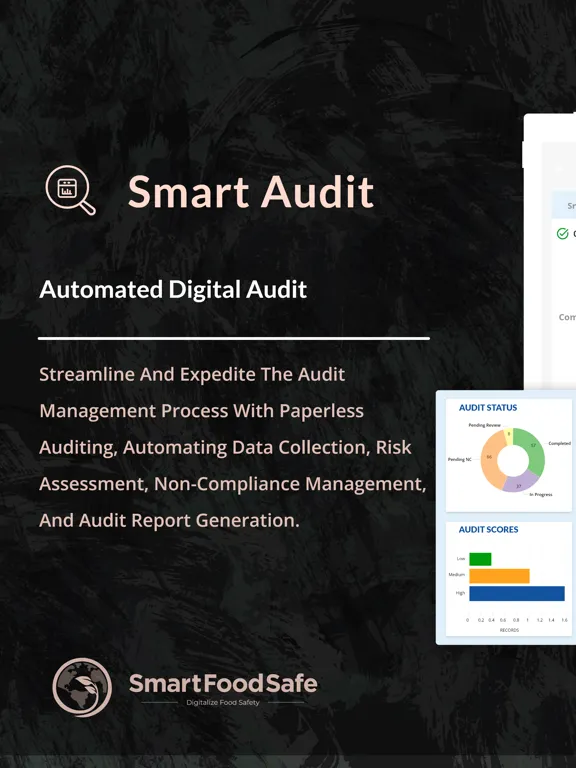Click the green Low score bar
576x768 pixels.
[x=480, y=559]
